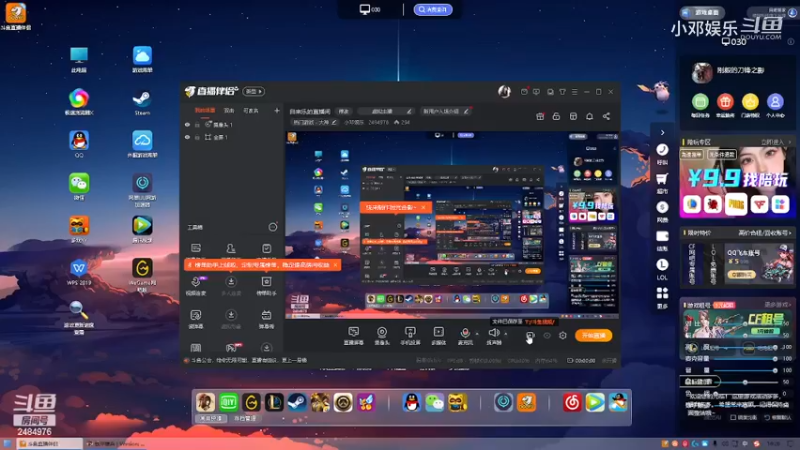Switch to third scene tab
This screenshot has width=800, height=450.
tap(251, 110)
